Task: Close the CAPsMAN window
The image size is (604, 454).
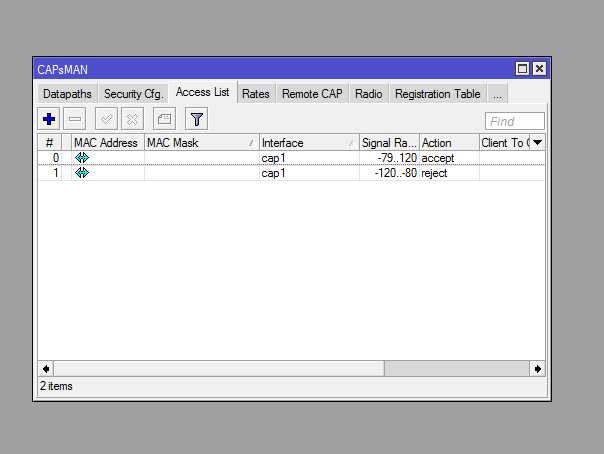Action: pos(539,69)
